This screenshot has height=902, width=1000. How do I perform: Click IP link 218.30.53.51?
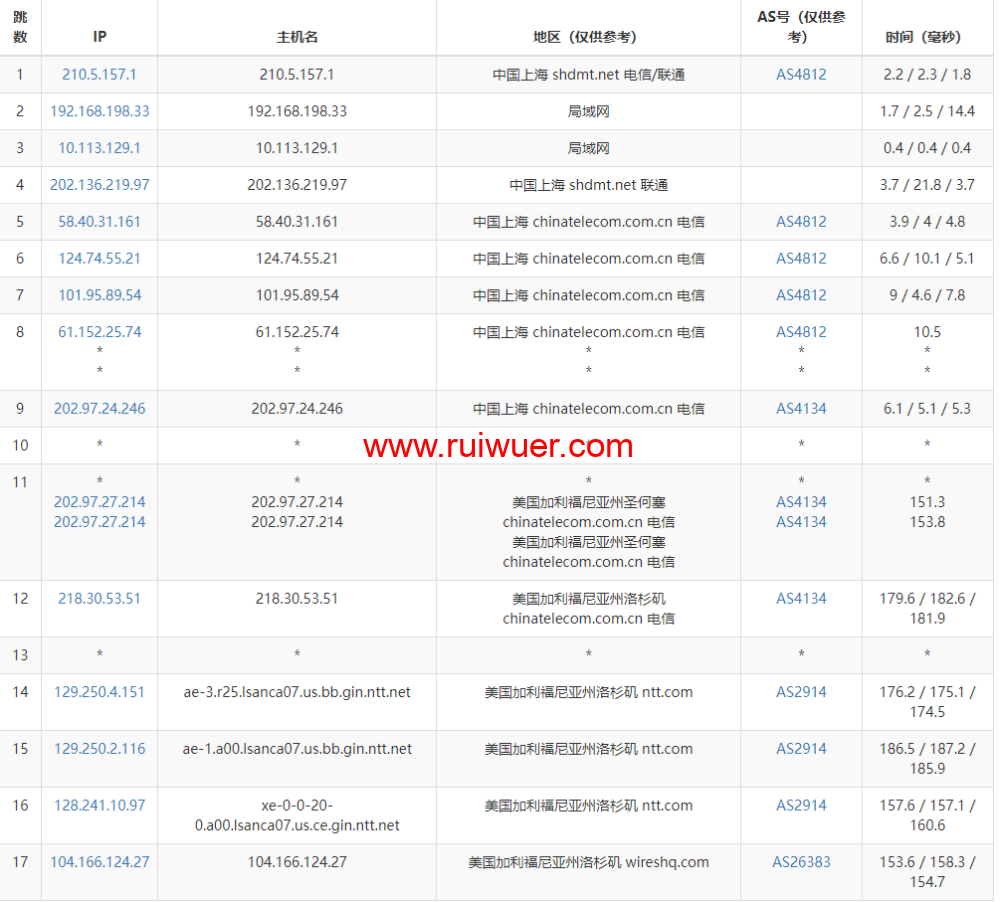[99, 598]
